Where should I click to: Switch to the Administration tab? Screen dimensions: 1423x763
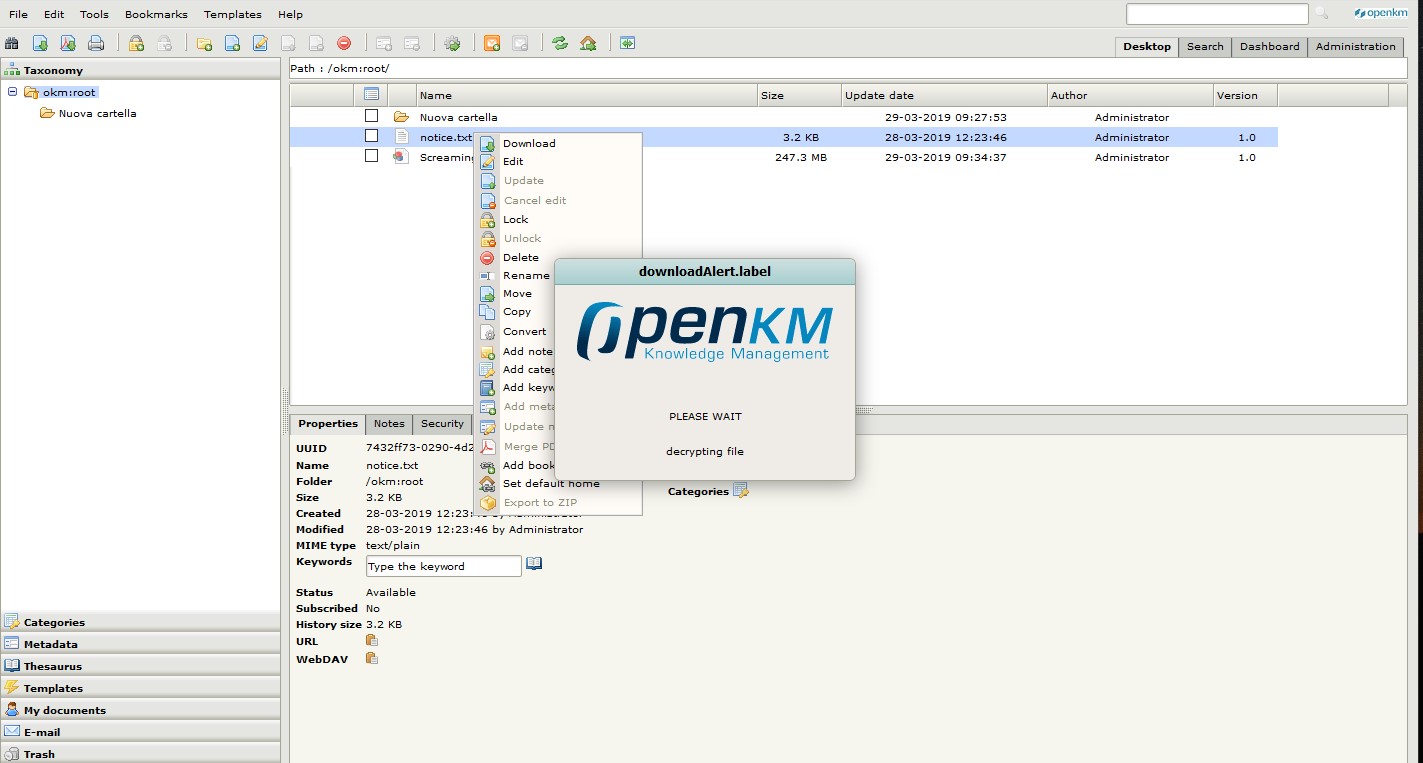point(1355,46)
